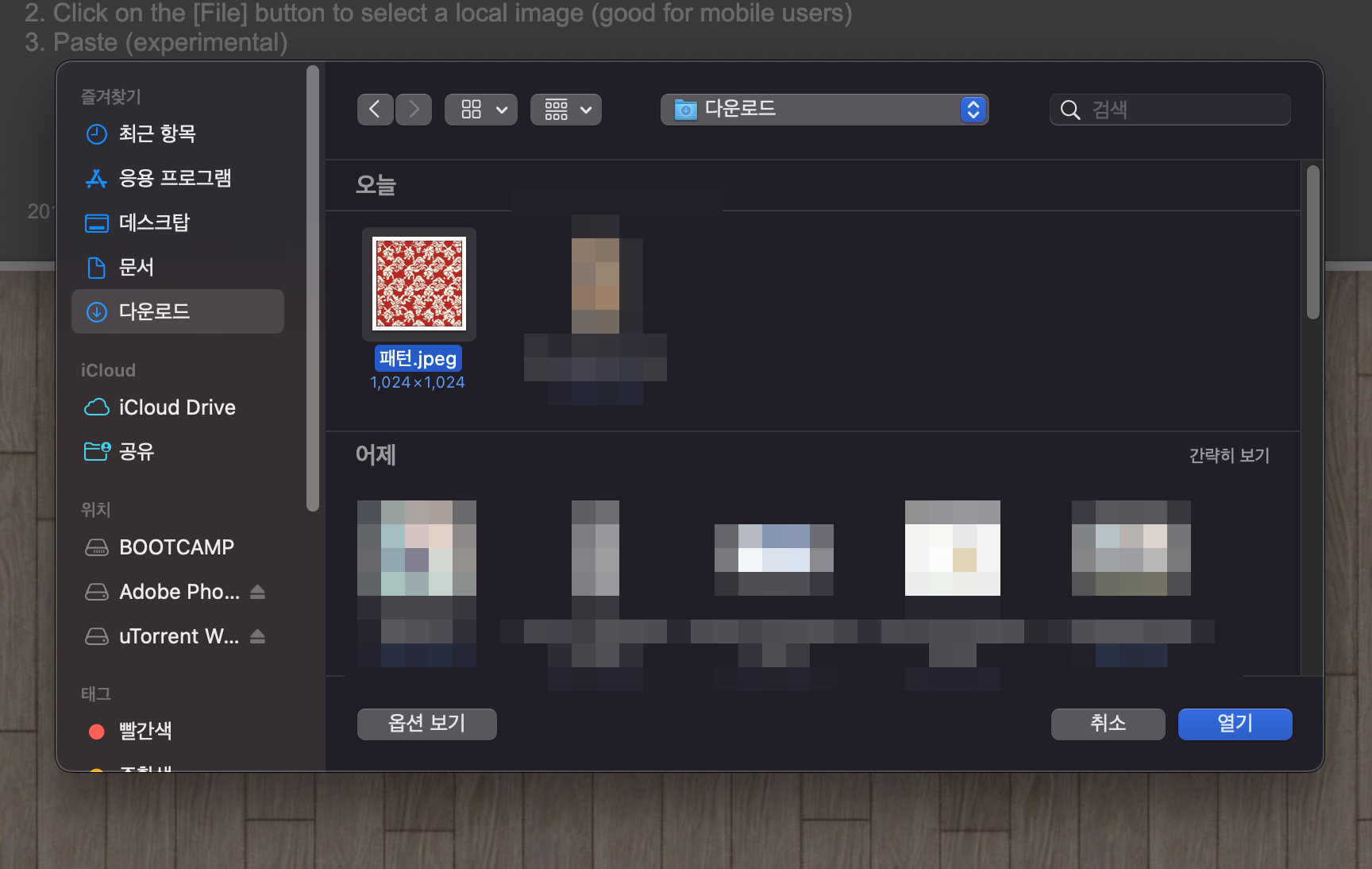Click the 오늘 section header
This screenshot has height=869, width=1372.
[376, 185]
